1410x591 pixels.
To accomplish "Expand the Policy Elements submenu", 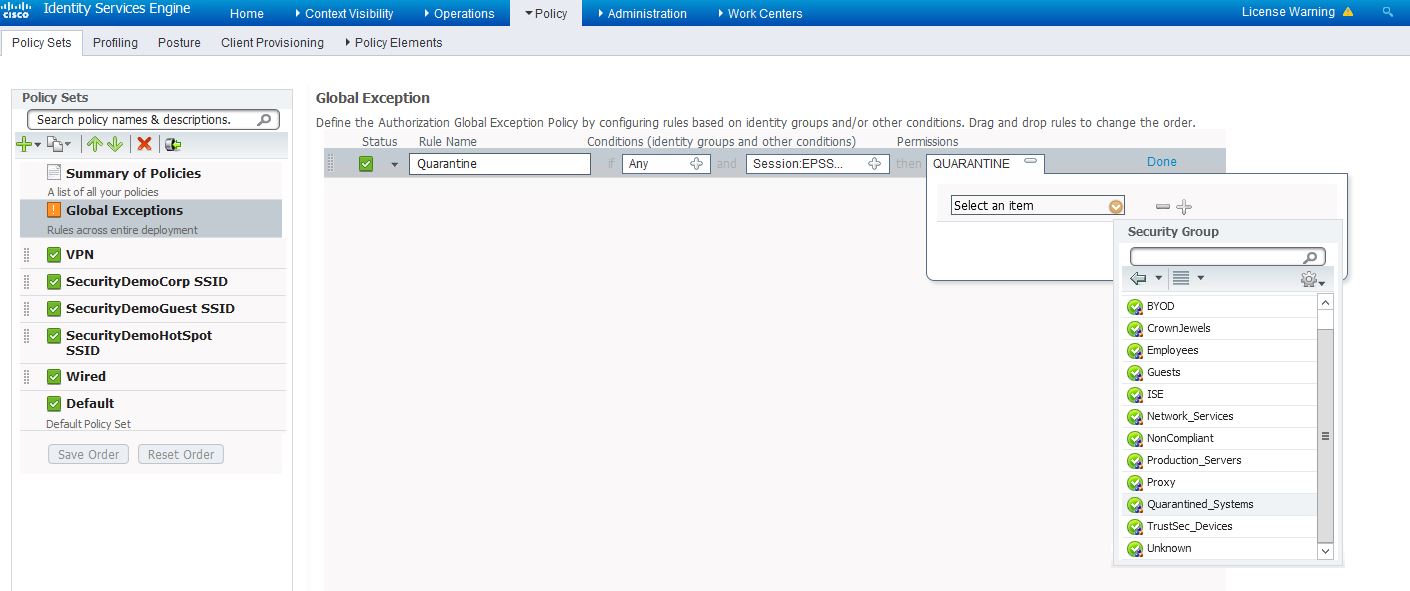I will point(393,43).
